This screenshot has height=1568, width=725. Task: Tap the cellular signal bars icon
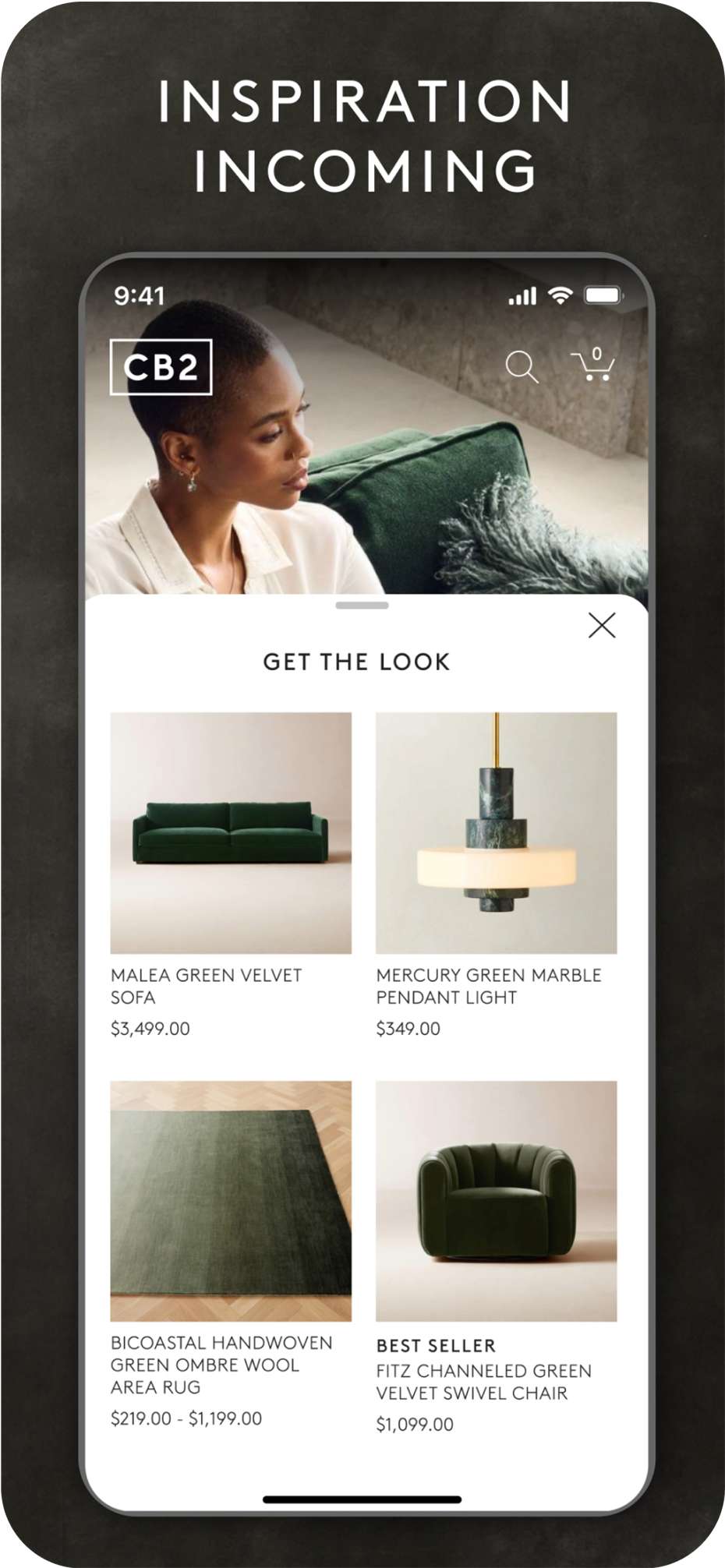522,296
